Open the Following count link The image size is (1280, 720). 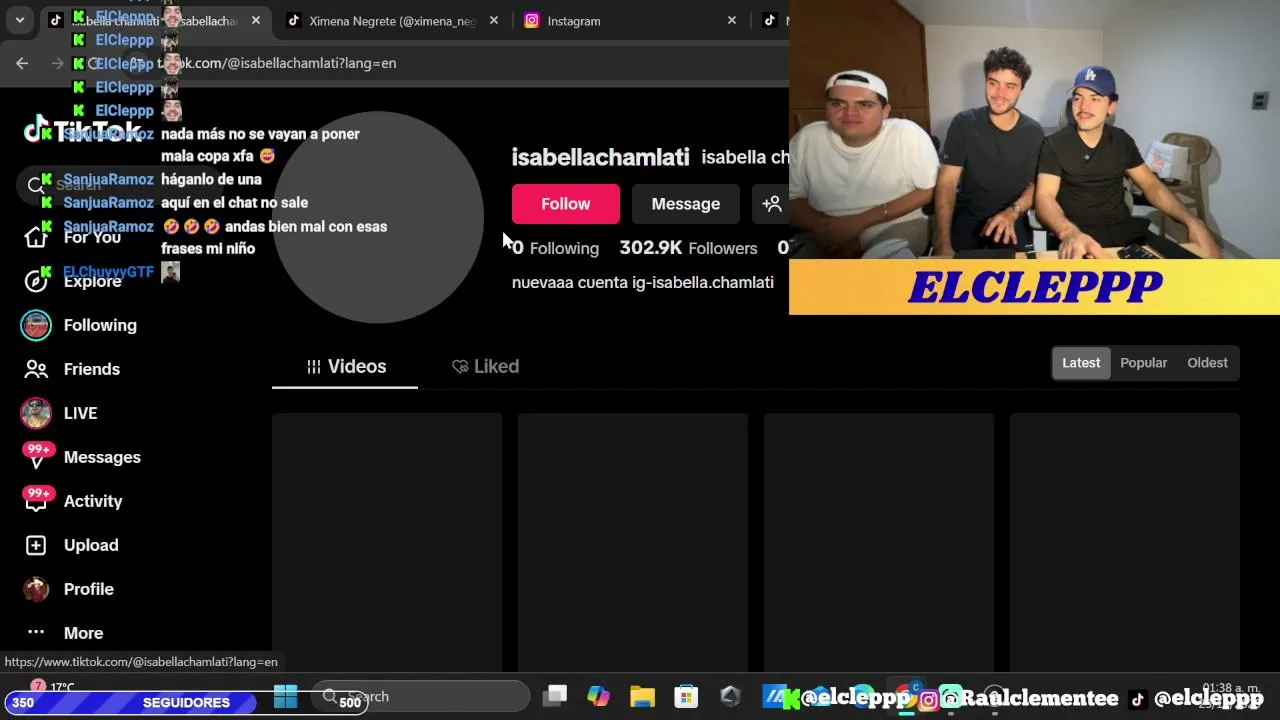556,248
